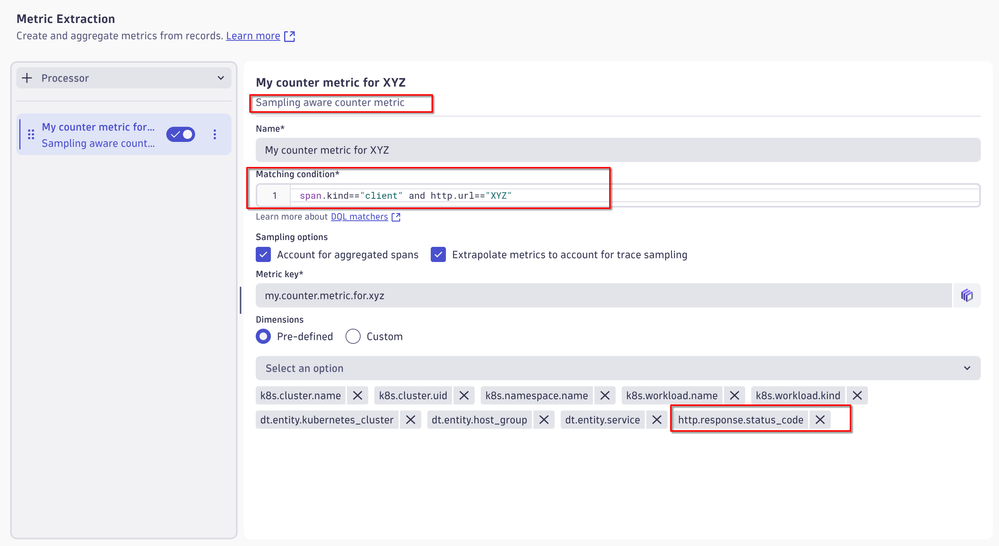
Task: Open the Learn more external link icon
Action: tap(289, 36)
